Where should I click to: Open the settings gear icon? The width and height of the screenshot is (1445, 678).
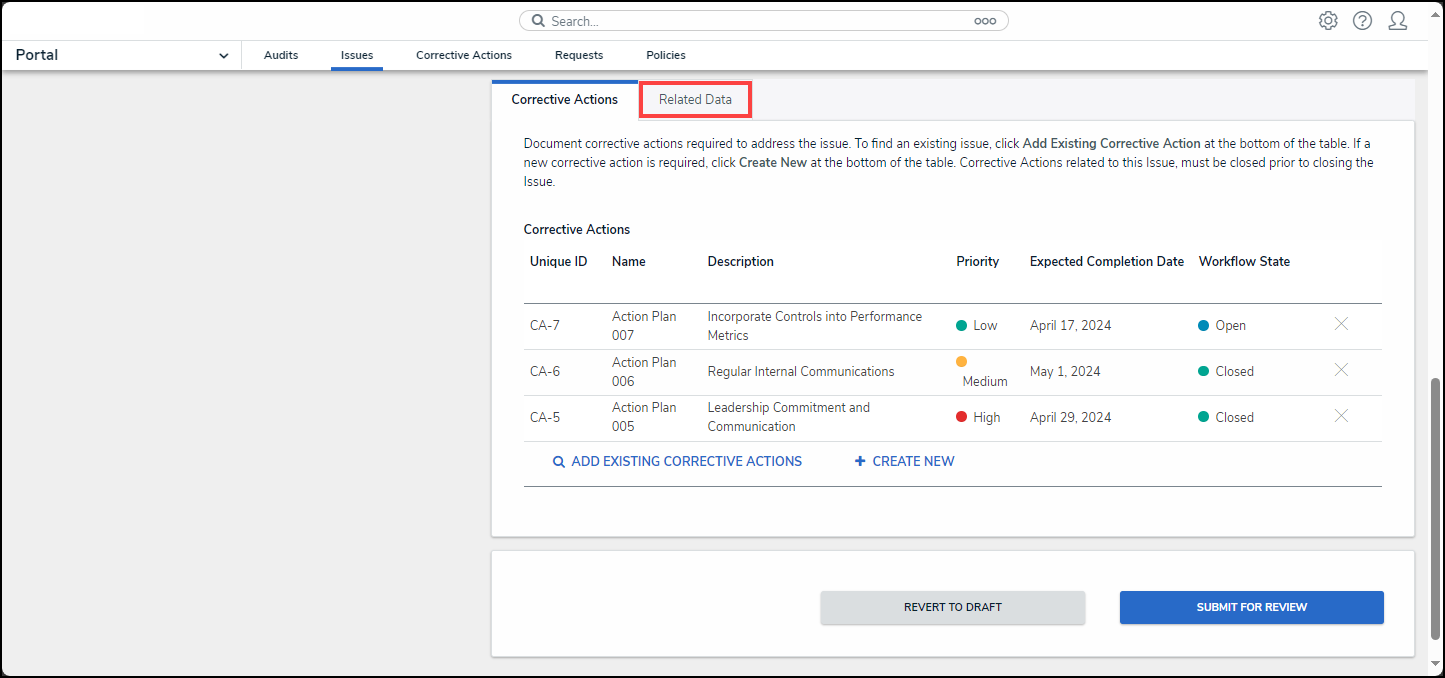pos(1327,21)
